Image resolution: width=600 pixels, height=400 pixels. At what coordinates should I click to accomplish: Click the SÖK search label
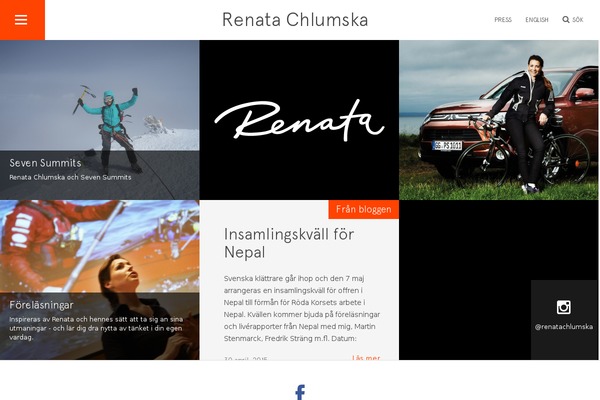coord(578,20)
